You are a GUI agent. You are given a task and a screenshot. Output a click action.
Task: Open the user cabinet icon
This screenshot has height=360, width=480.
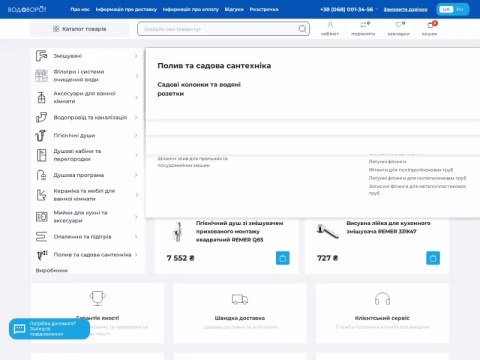tap(330, 25)
